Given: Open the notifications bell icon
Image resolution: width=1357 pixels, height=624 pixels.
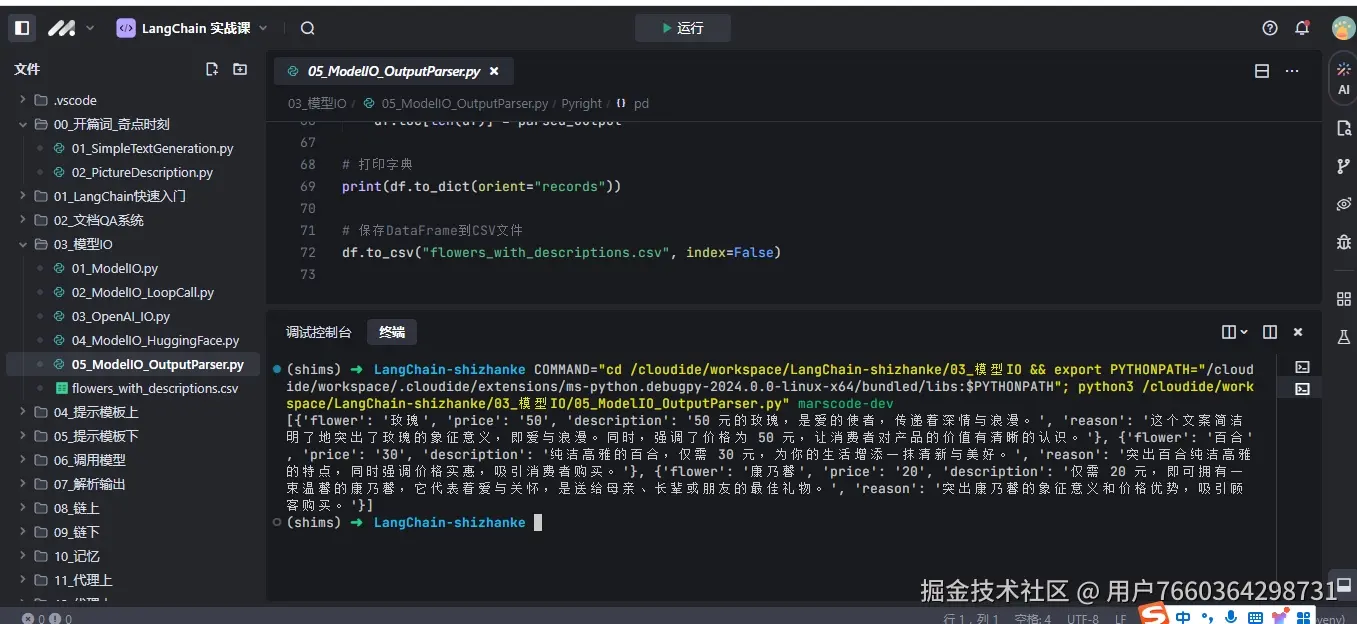Looking at the screenshot, I should tap(1302, 28).
